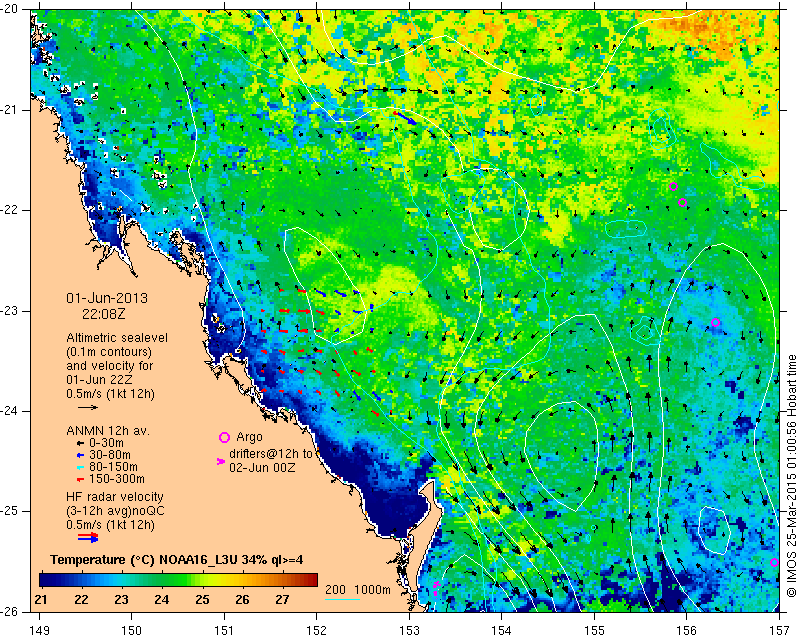Click the longitude axis label '149'
Screen dimensions: 800x640
tap(39, 631)
